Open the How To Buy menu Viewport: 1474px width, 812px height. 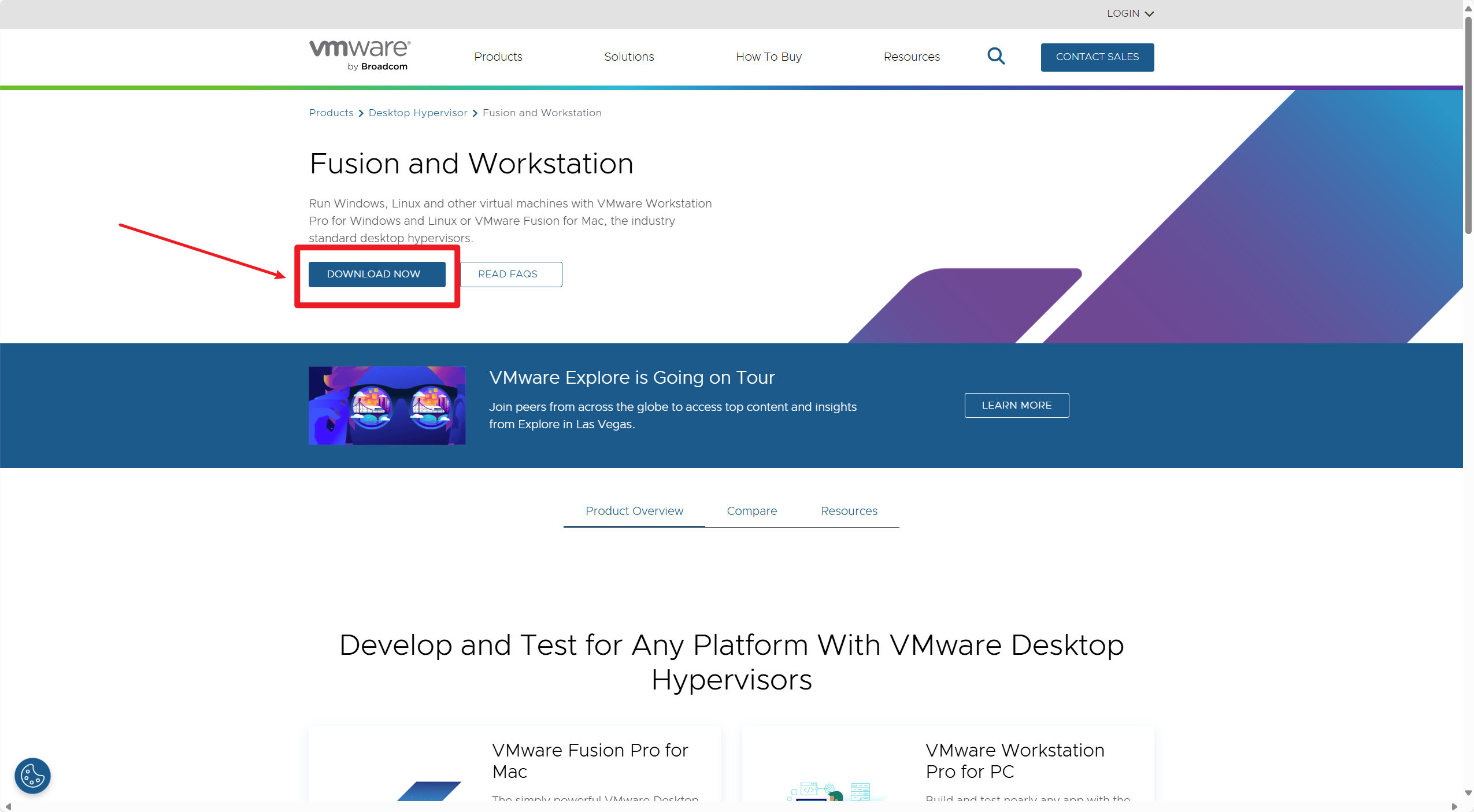pos(768,57)
